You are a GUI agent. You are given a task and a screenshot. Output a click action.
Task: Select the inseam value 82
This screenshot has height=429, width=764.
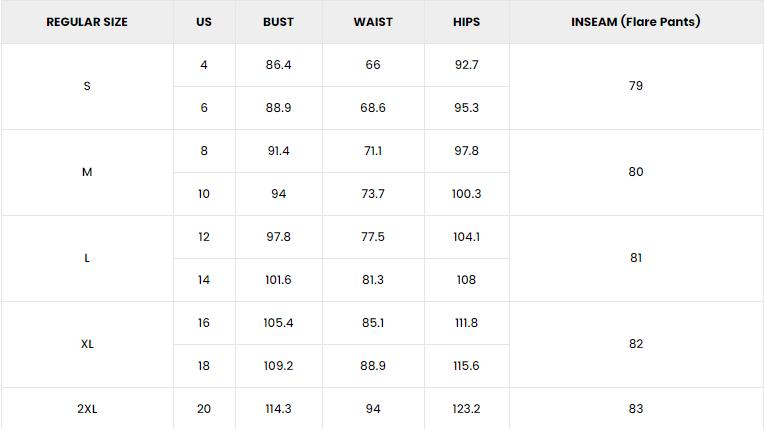point(636,344)
